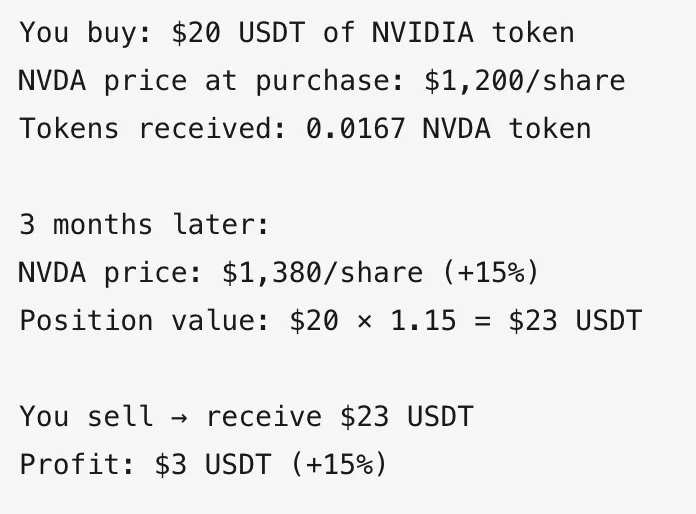Click the "$1,200/share" purchase price text
Image resolution: width=696 pixels, height=514 pixels.
pos(525,81)
